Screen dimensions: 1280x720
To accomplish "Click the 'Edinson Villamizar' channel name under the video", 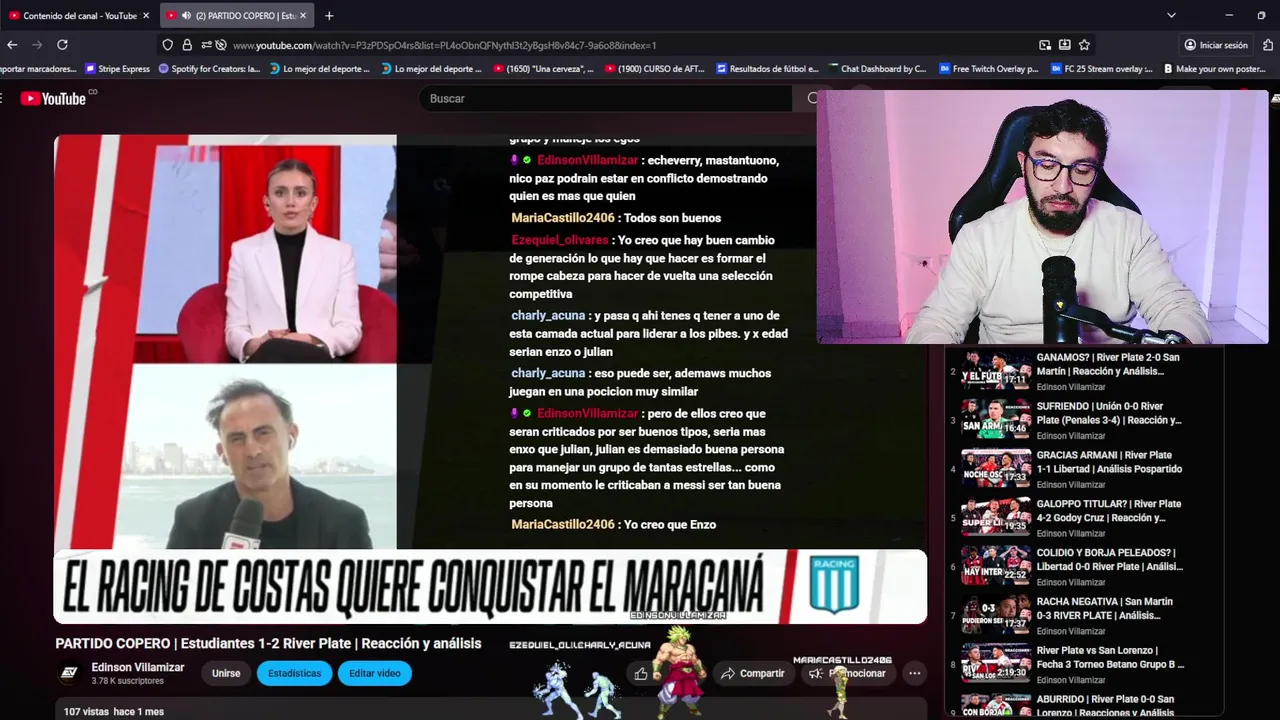I will pyautogui.click(x=138, y=667).
